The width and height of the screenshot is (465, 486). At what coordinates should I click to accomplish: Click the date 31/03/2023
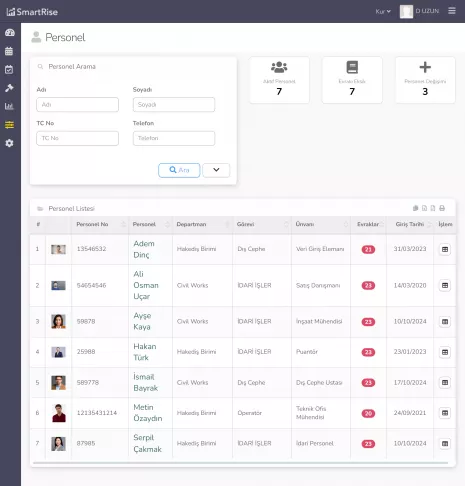click(410, 249)
